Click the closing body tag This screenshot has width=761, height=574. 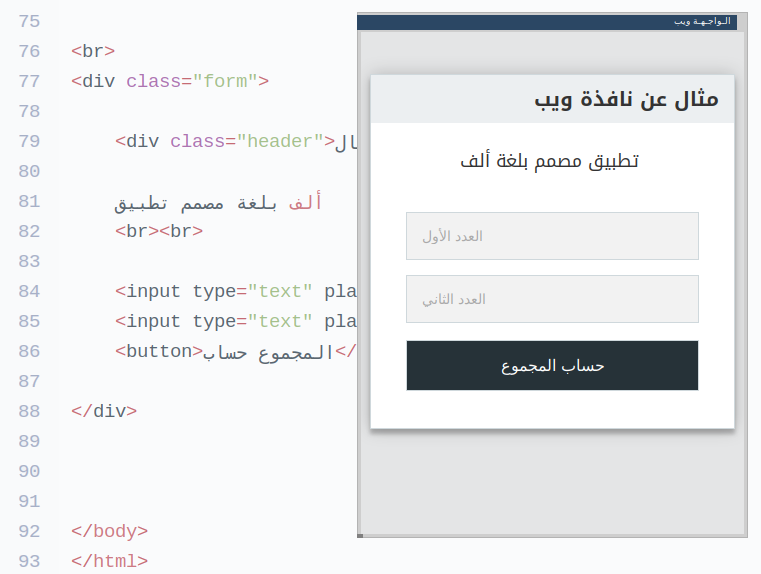[110, 531]
